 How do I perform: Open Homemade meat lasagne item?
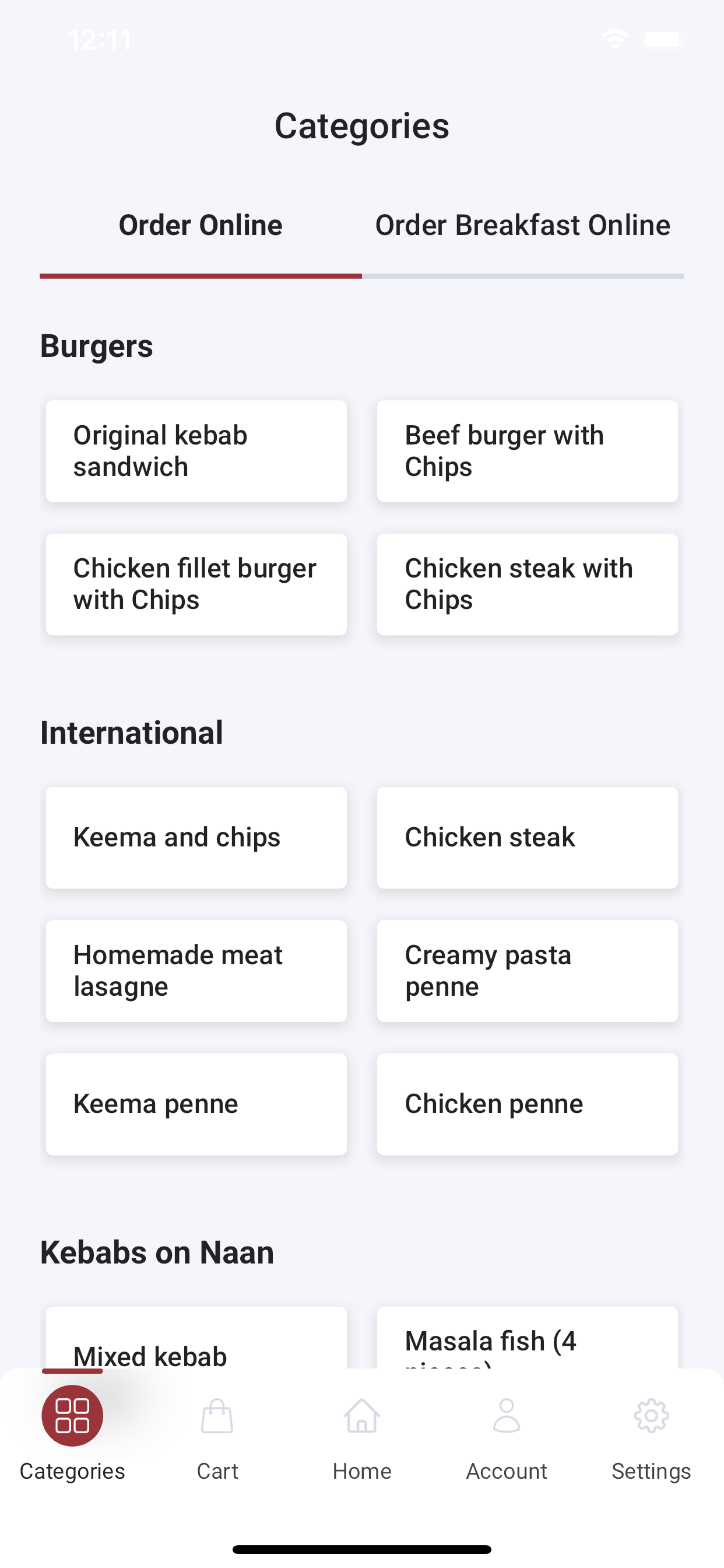(196, 971)
